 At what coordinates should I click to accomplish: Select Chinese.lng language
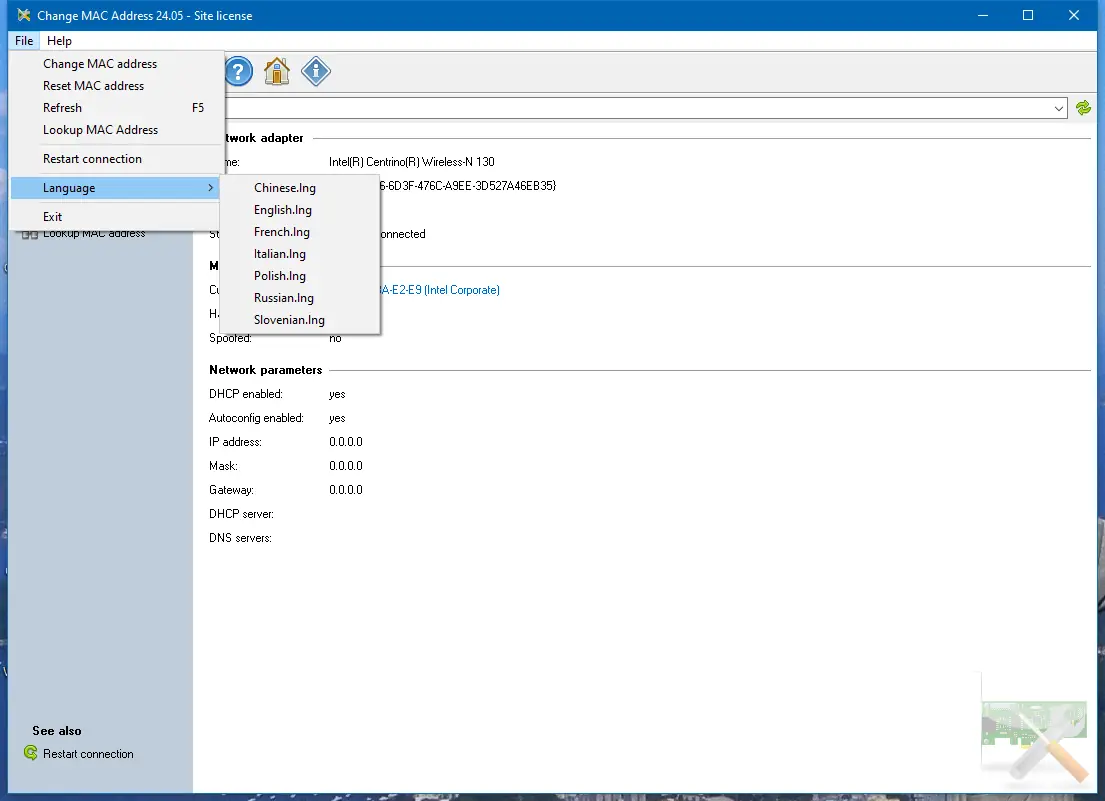[300, 187]
